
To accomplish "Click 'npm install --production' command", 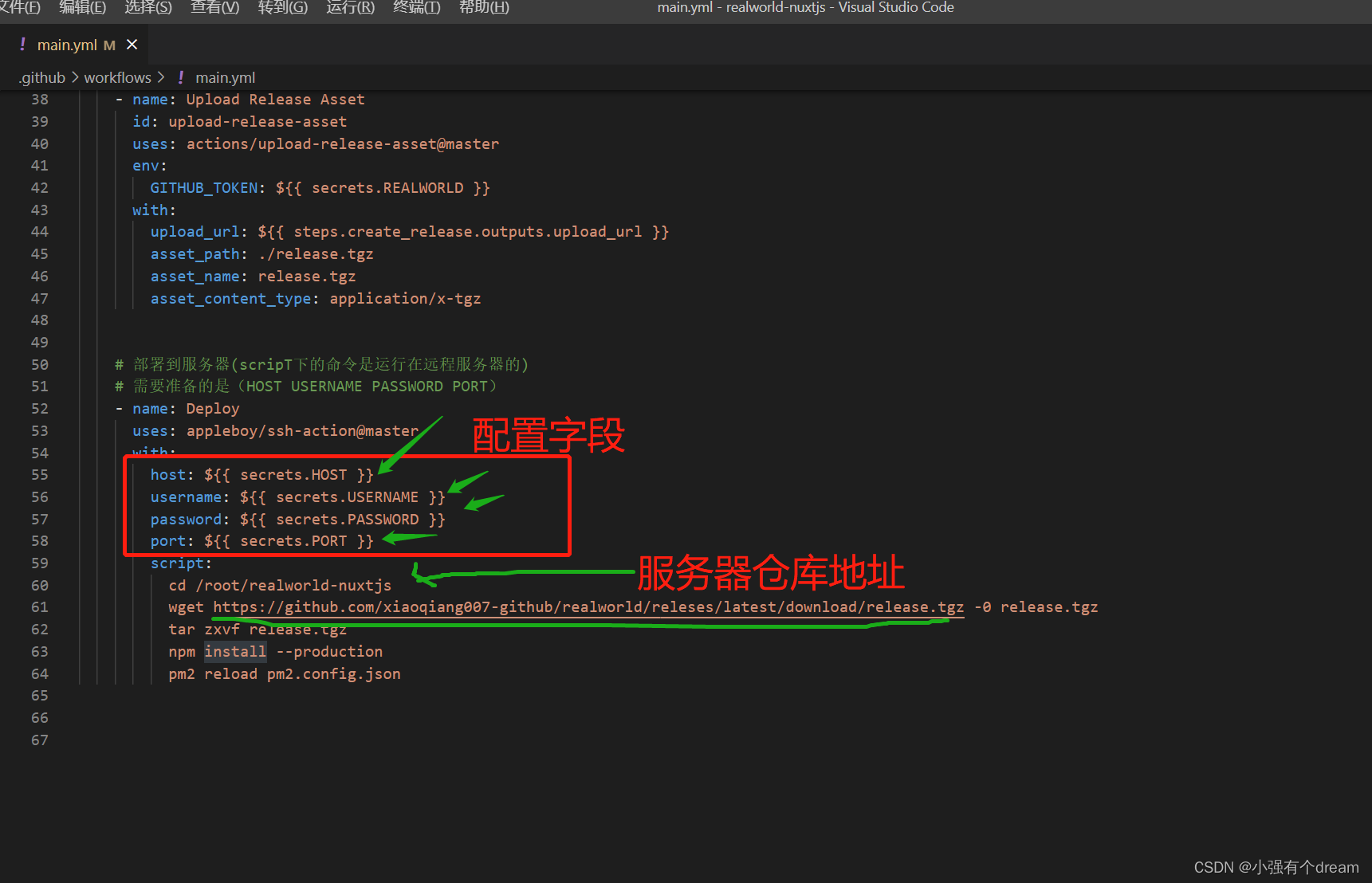I will pyautogui.click(x=275, y=652).
